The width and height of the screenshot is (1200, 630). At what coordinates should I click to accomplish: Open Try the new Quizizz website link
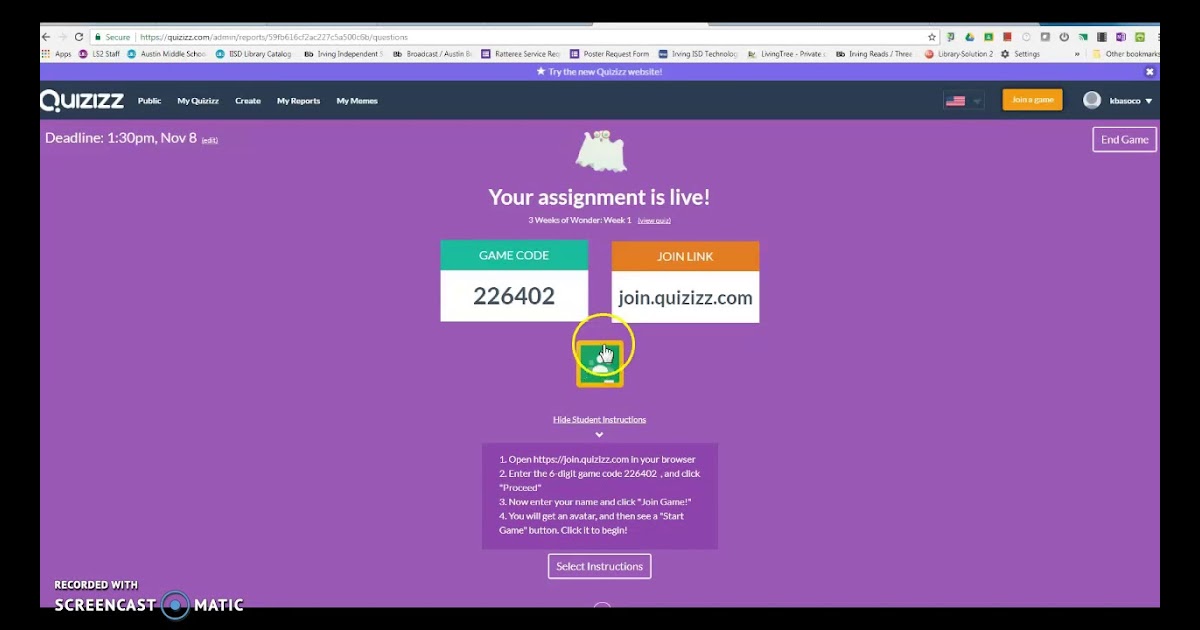coord(599,72)
